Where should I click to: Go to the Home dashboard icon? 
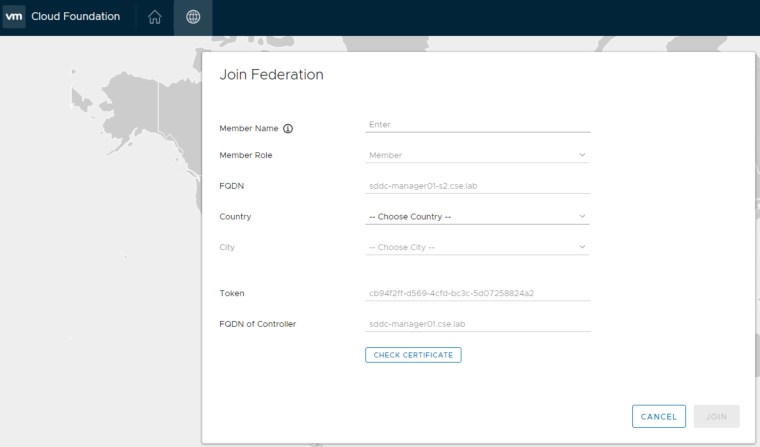(x=154, y=17)
